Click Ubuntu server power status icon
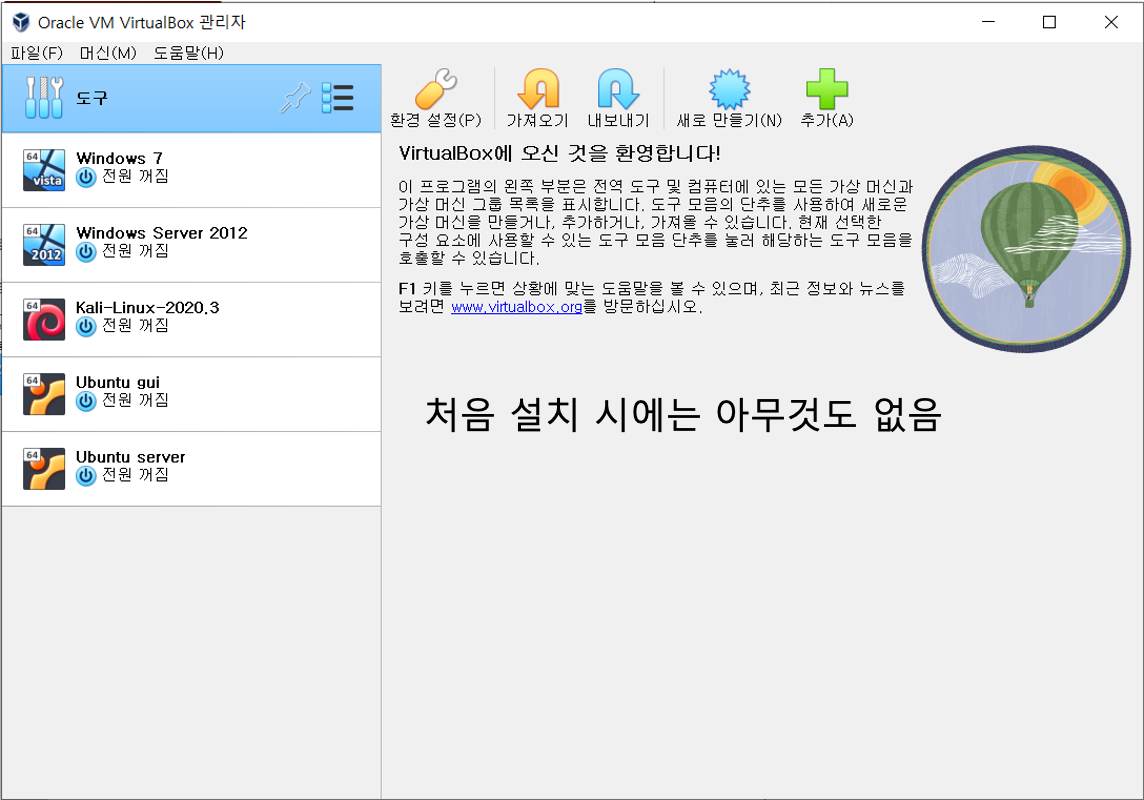 86,476
